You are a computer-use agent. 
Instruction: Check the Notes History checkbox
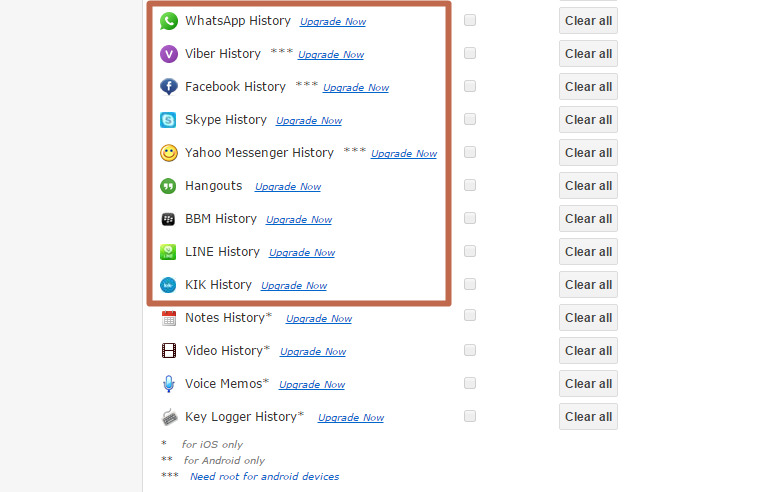tap(470, 317)
